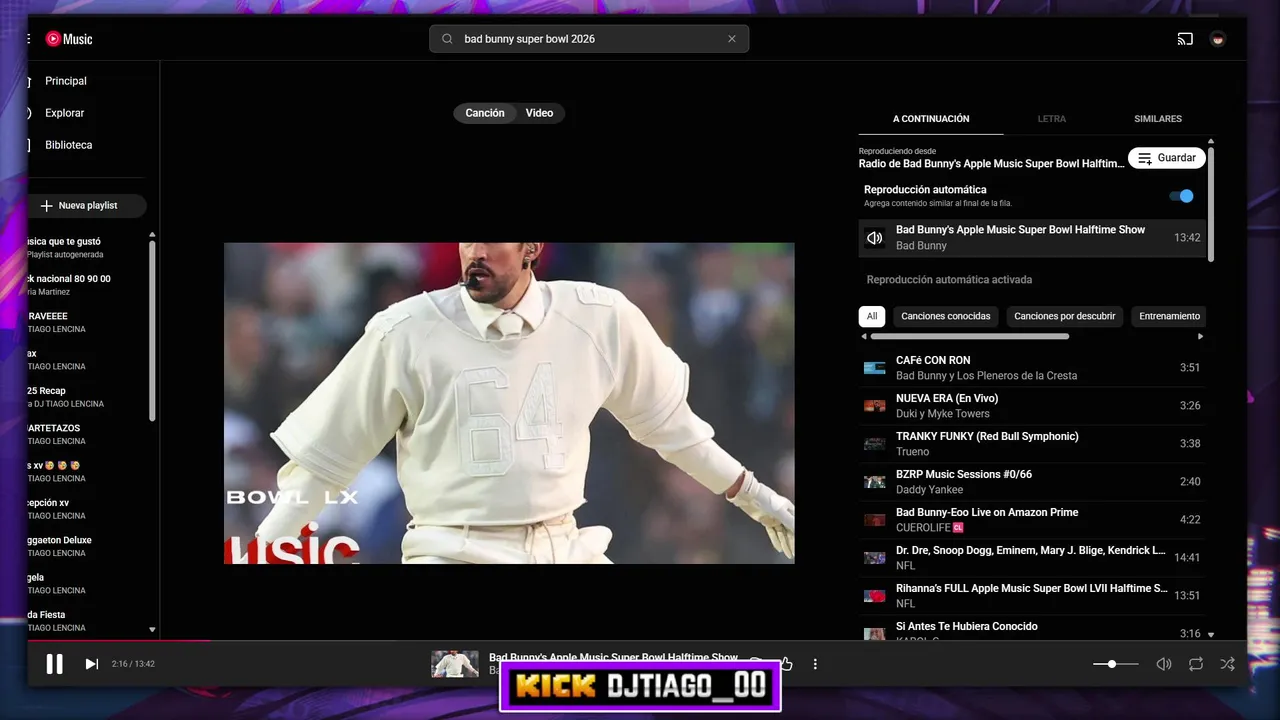Open the LETRA tab
Viewport: 1280px width, 720px height.
pos(1052,119)
